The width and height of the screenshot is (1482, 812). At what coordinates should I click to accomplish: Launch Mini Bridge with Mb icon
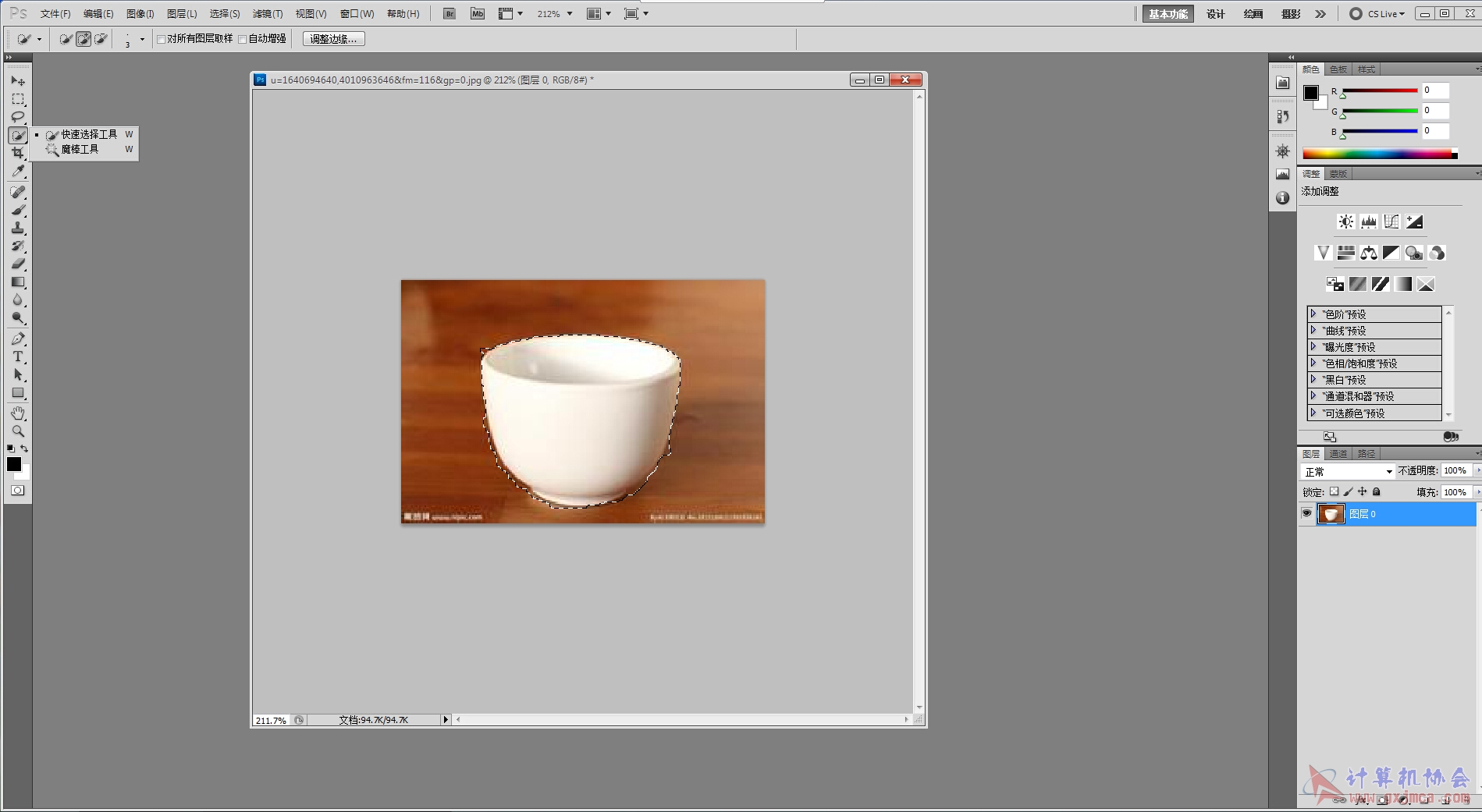[478, 14]
